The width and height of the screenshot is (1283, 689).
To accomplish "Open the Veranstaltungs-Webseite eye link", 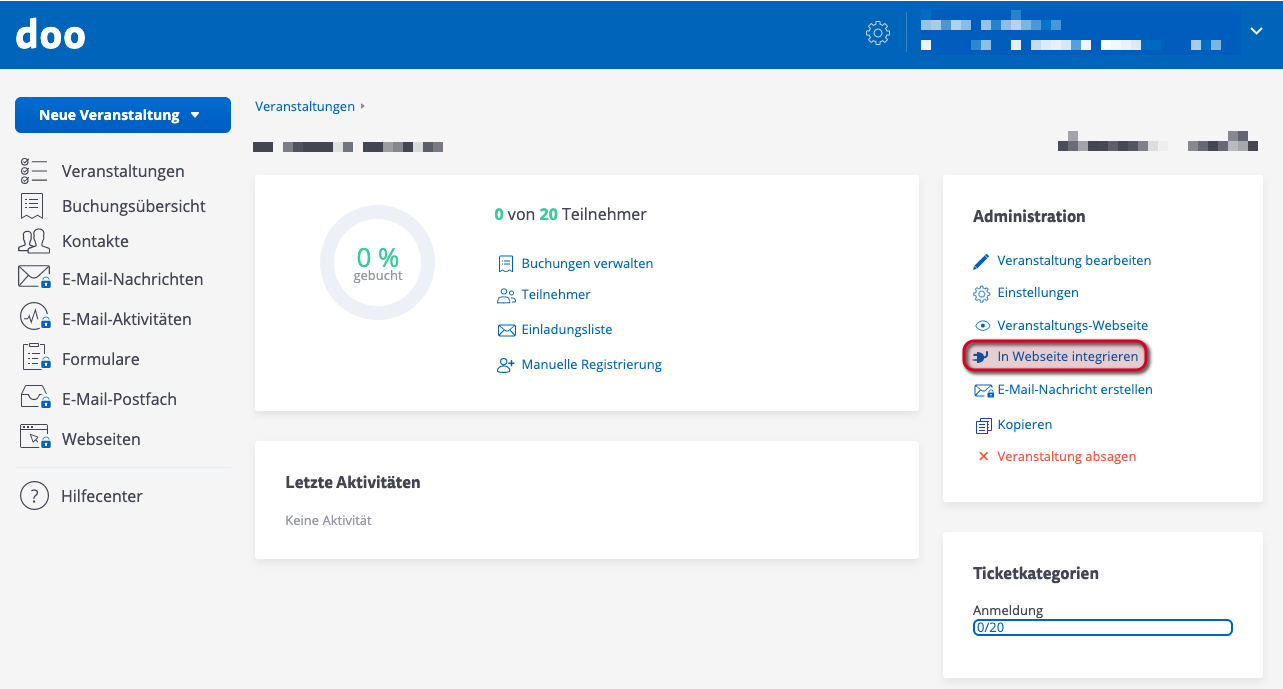I will (x=1072, y=325).
